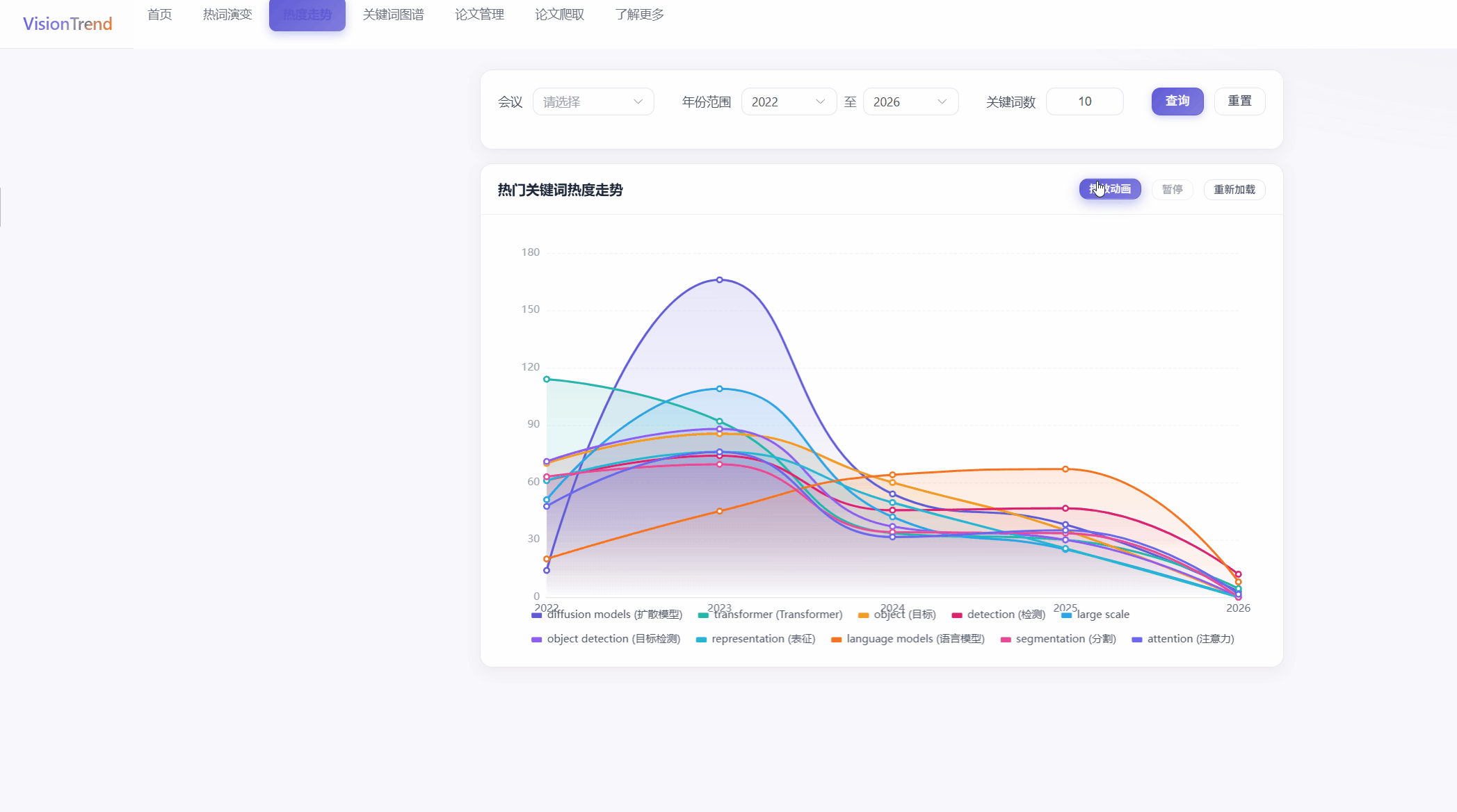Hide the language models legend series

[x=908, y=639]
